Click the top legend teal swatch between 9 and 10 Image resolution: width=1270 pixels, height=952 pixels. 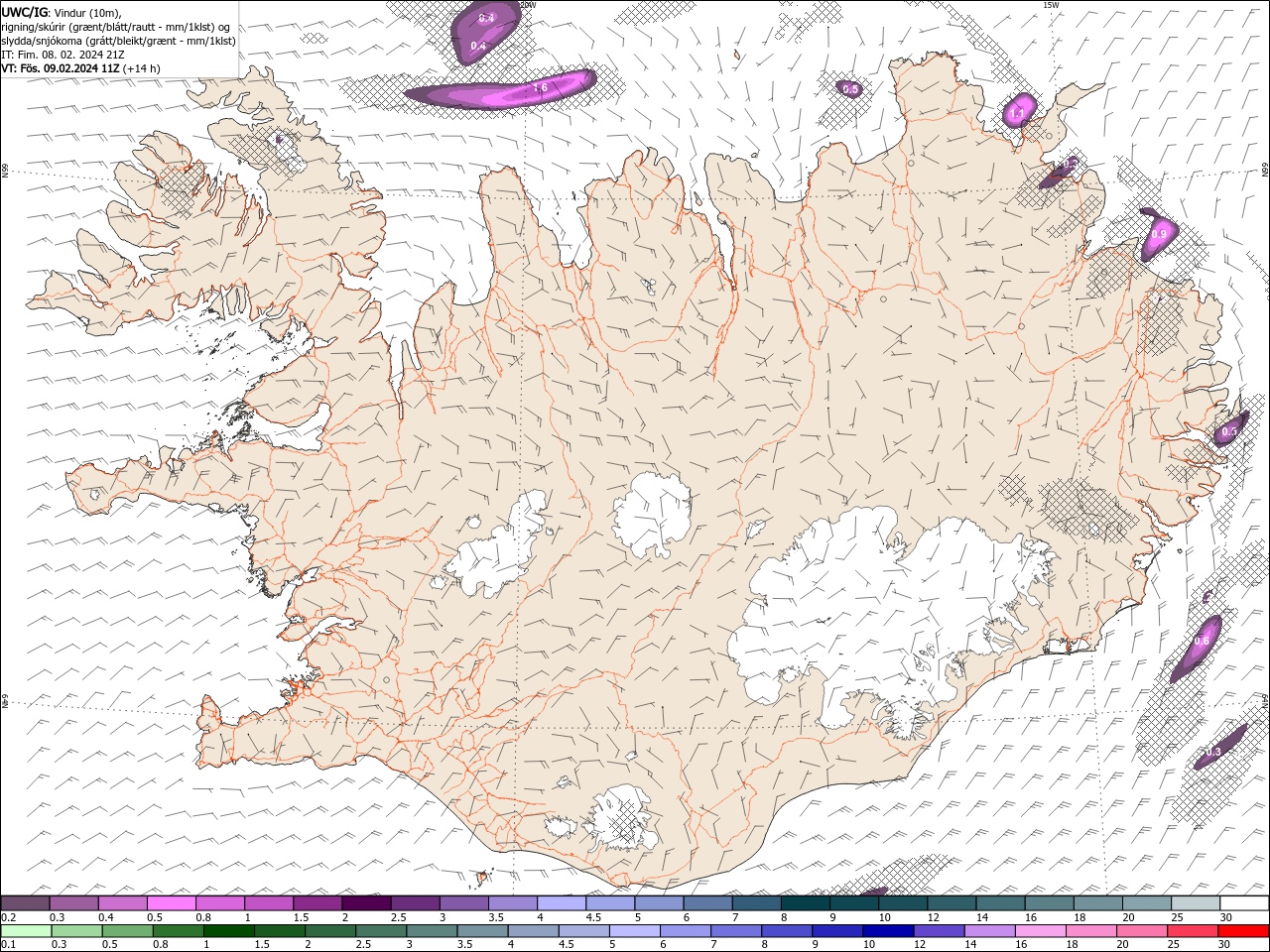(x=854, y=902)
